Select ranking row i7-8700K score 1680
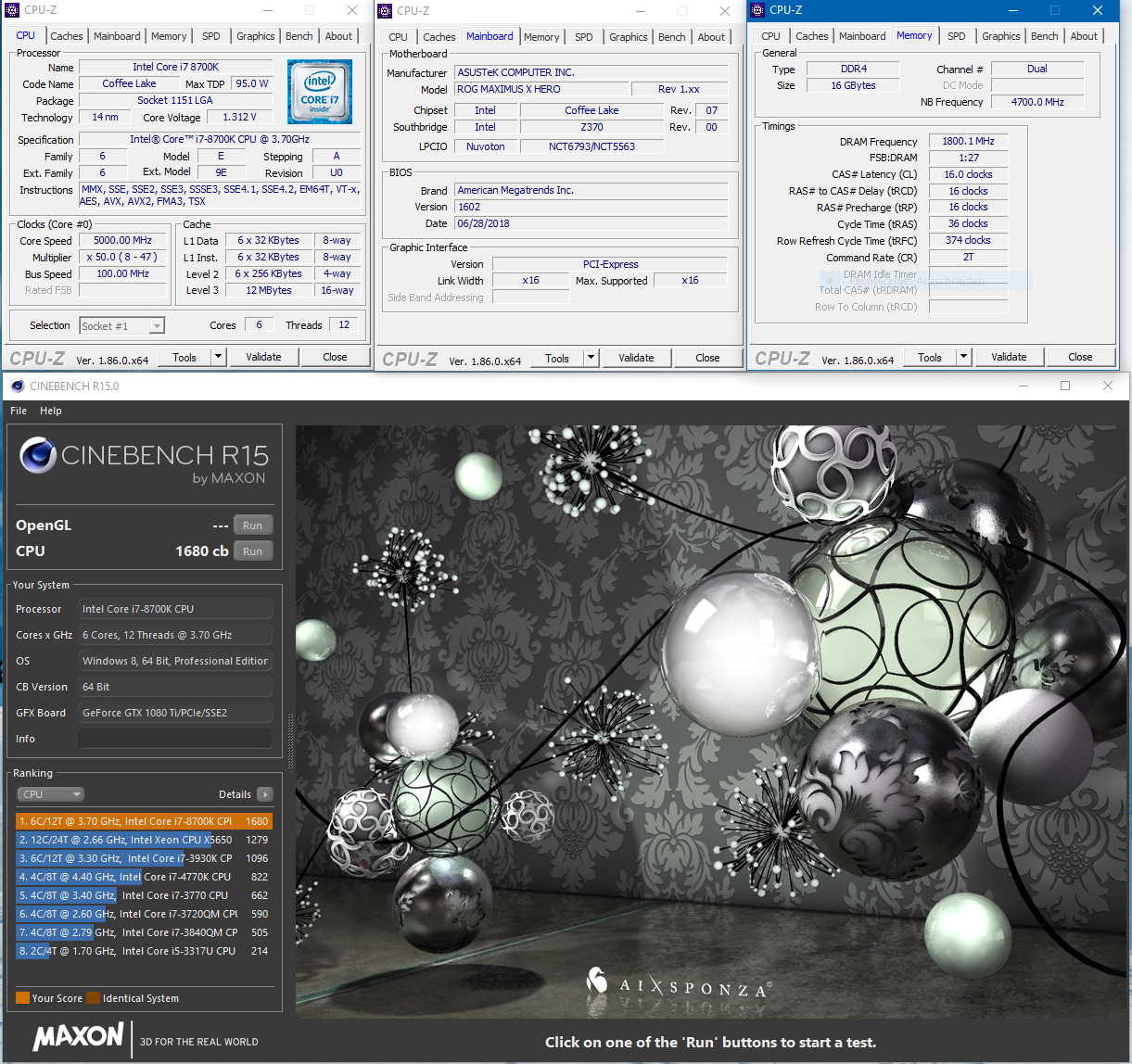The height and width of the screenshot is (1064, 1132). [x=144, y=821]
